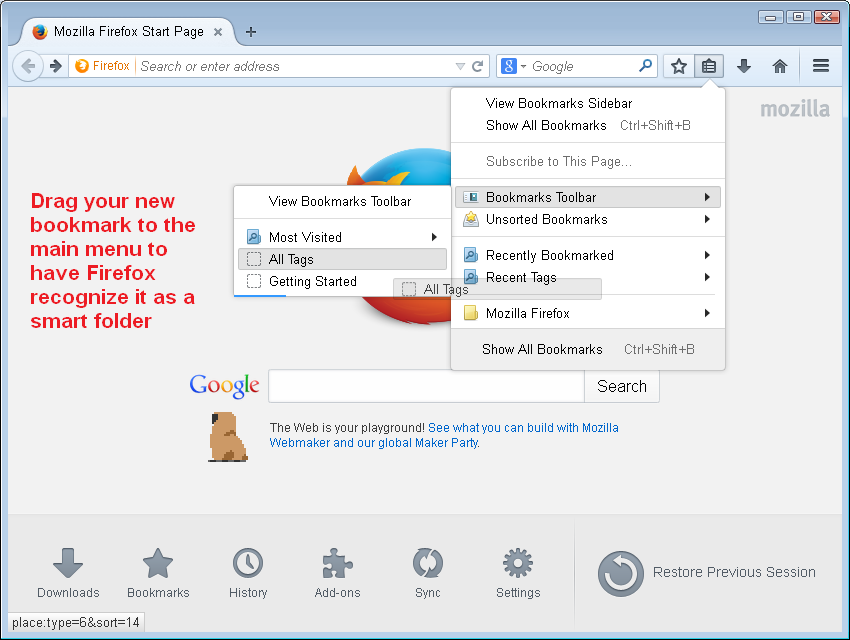The width and height of the screenshot is (850, 640).
Task: Go to Home via house icon
Action: (x=780, y=66)
